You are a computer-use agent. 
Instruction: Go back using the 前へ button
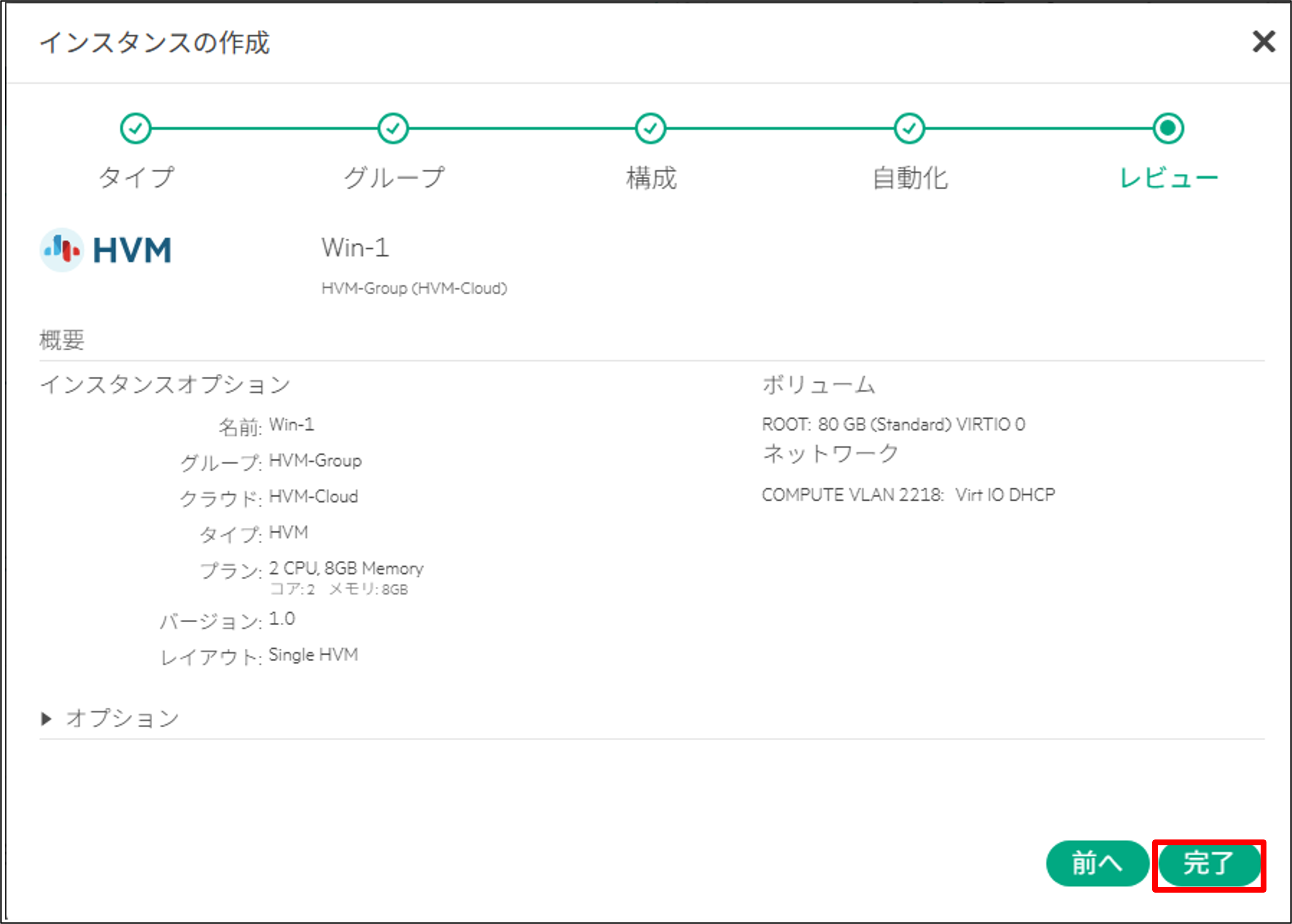coord(1097,864)
